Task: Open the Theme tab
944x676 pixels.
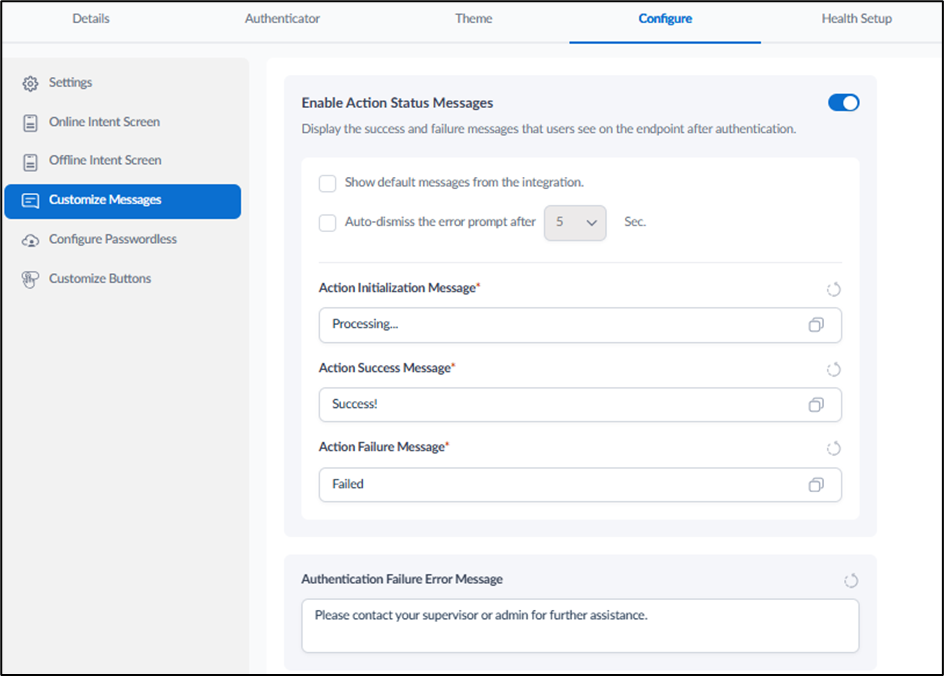Action: 473,19
